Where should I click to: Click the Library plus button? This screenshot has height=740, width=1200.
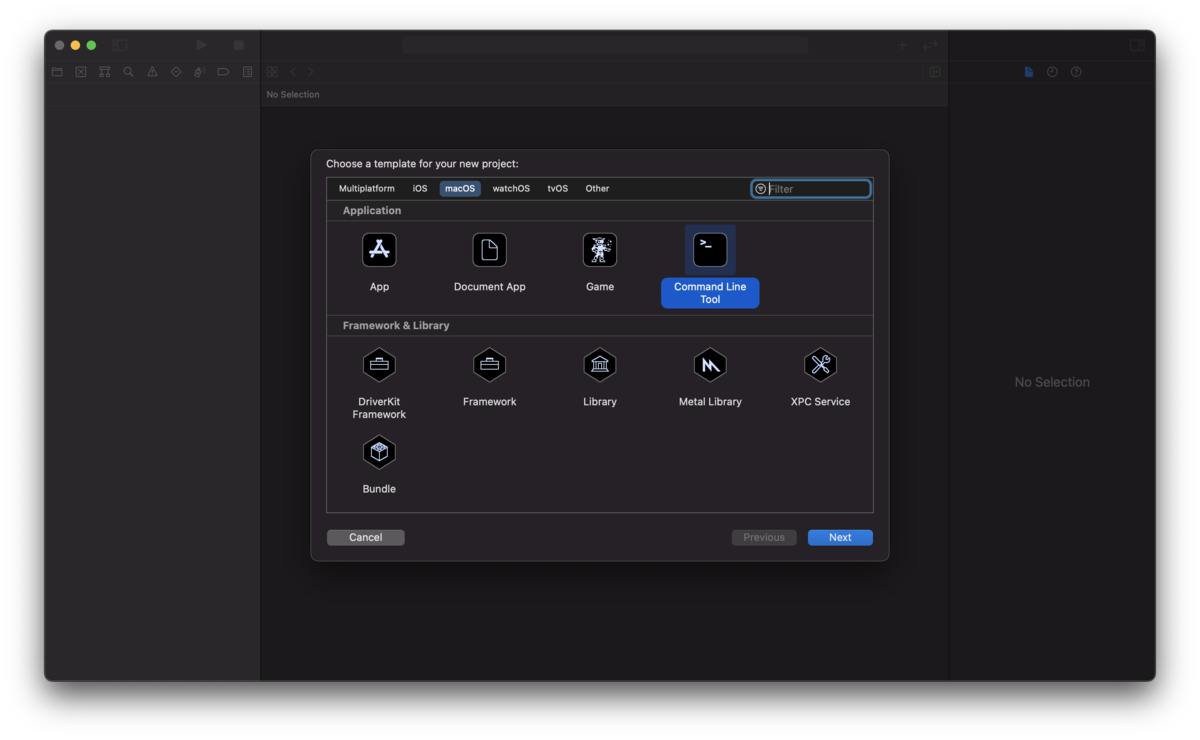[x=902, y=45]
